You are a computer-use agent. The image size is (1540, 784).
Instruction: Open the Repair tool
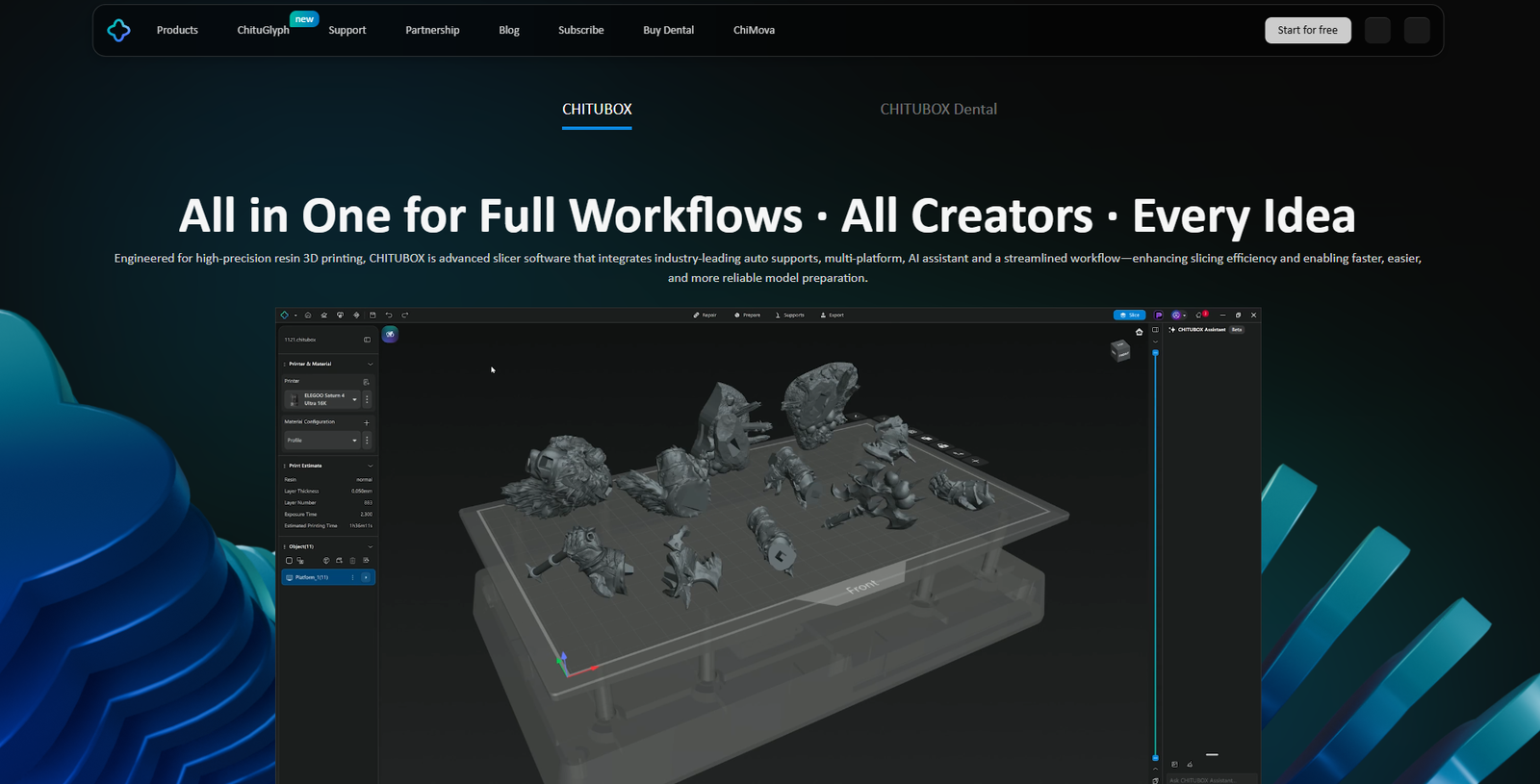[705, 315]
